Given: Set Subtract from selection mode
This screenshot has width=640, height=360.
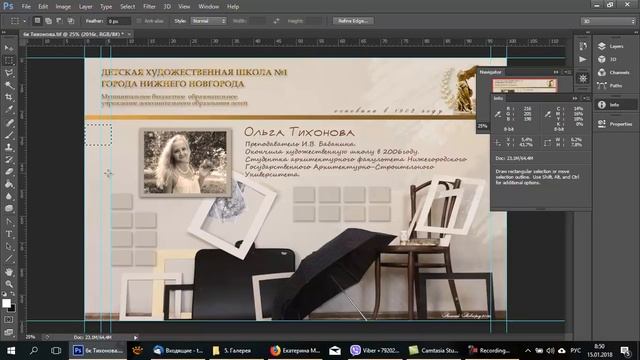Looking at the screenshot, I should pos(59,21).
